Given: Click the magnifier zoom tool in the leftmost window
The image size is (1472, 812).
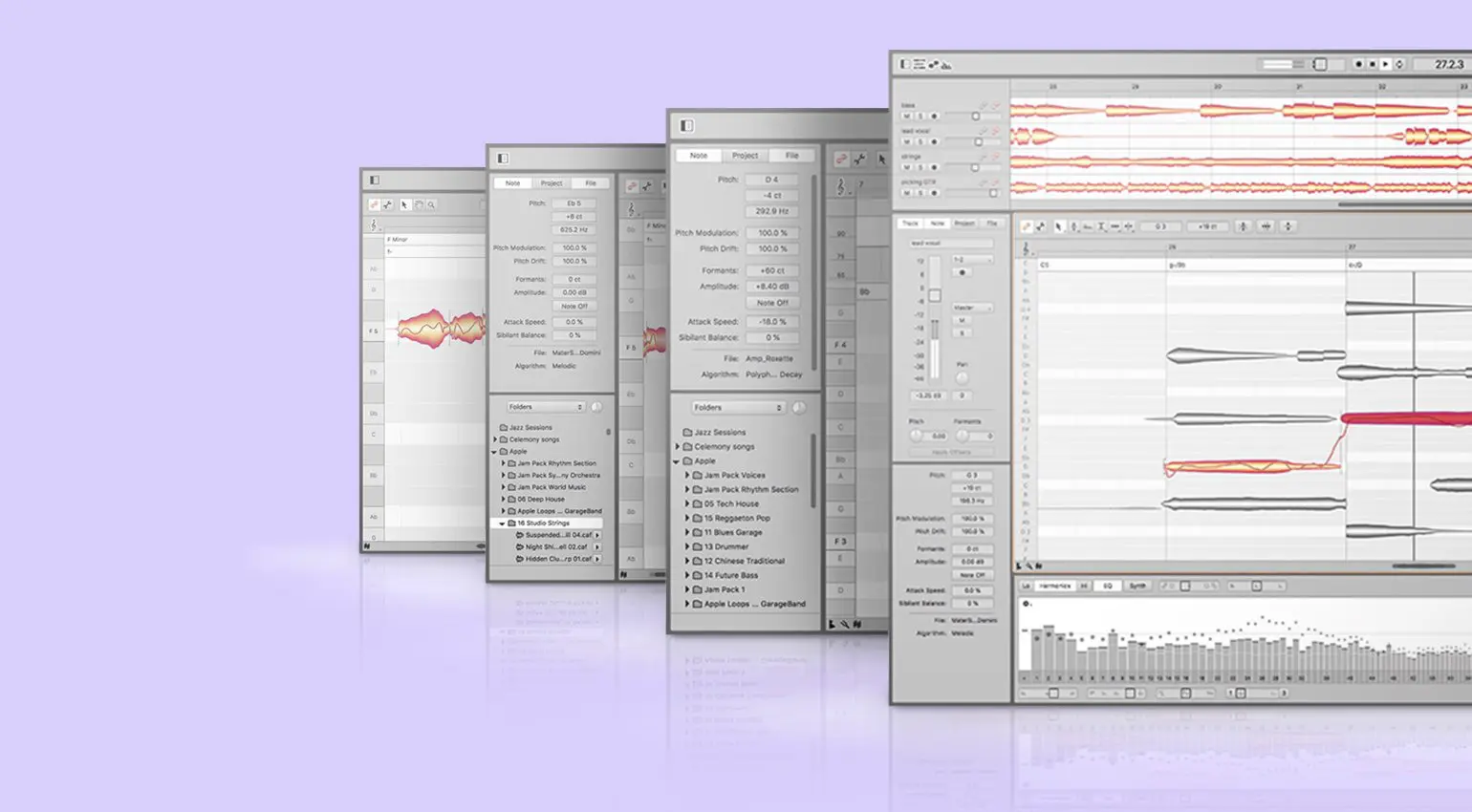Looking at the screenshot, I should click(431, 204).
